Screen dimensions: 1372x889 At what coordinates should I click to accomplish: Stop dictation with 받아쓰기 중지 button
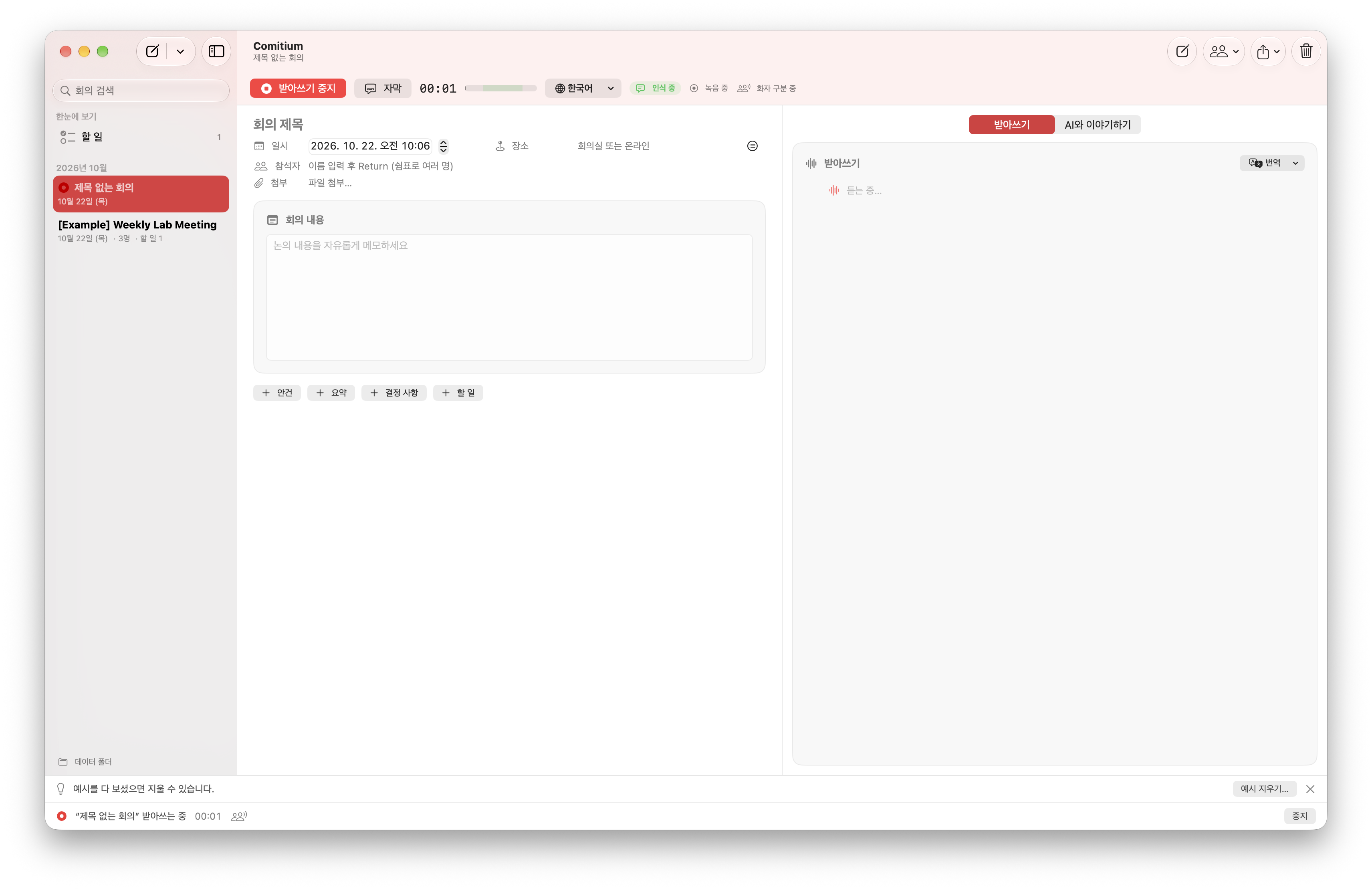pyautogui.click(x=298, y=88)
